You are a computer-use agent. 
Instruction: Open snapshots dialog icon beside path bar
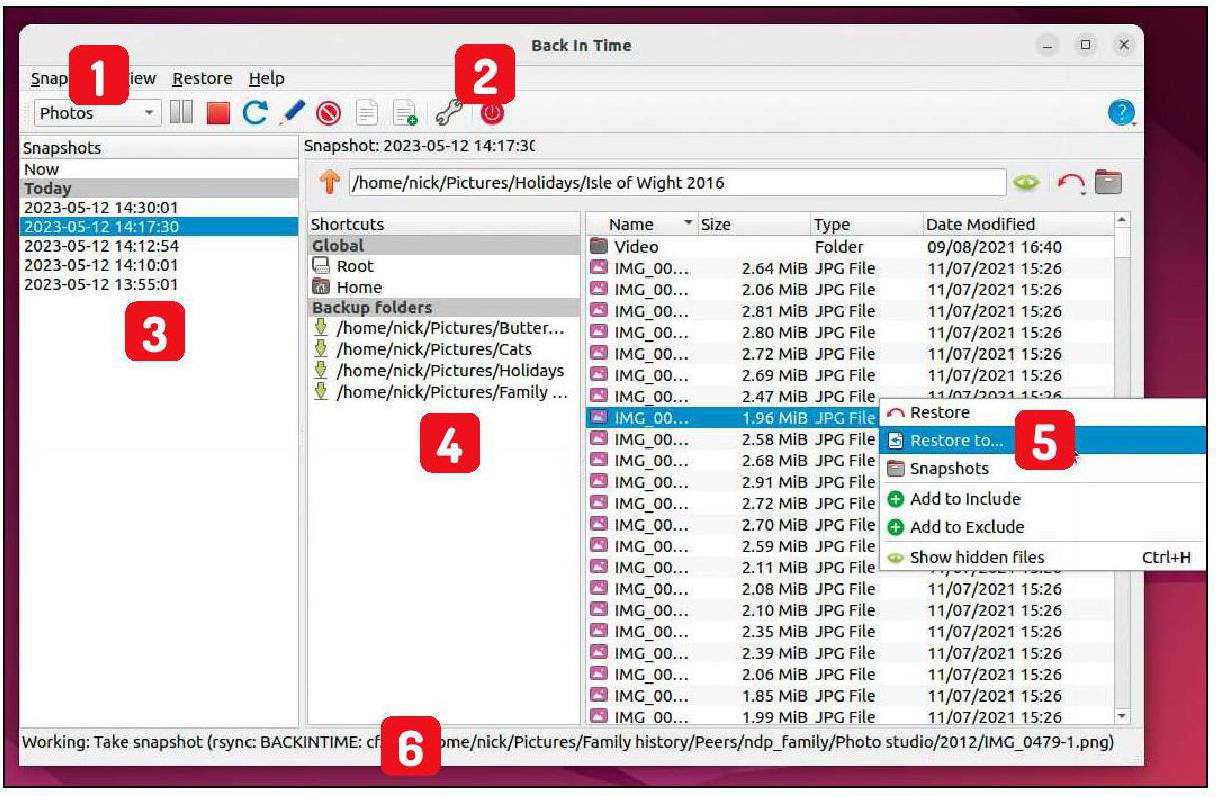pos(1108,183)
